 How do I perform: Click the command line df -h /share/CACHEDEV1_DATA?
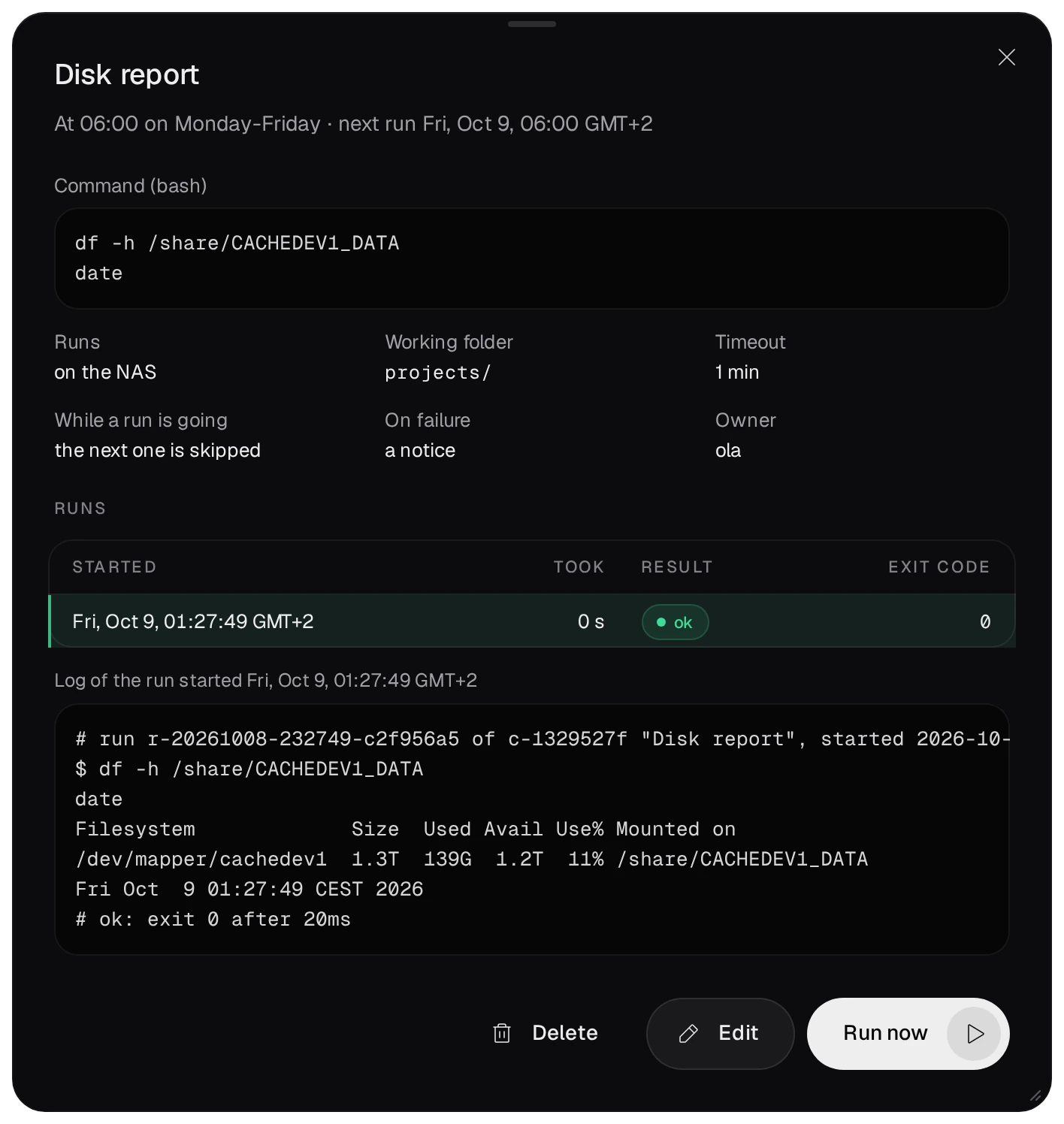[237, 243]
